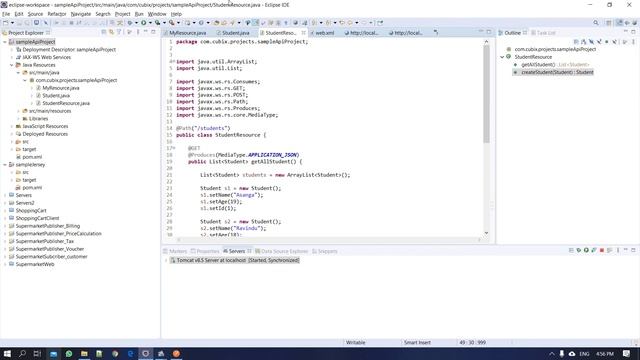Click Windows taskbar search icon
This screenshot has height=360, width=640.
tap(22, 353)
